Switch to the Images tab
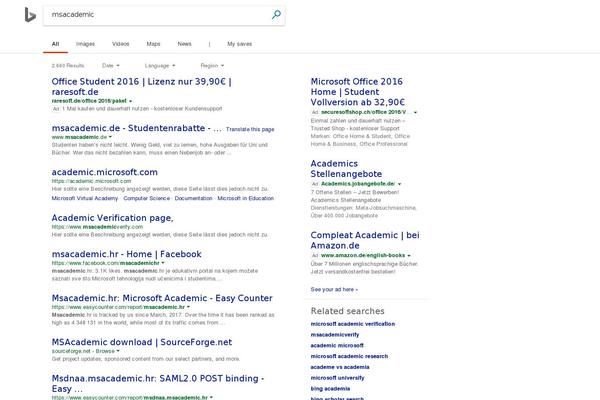 tap(85, 44)
